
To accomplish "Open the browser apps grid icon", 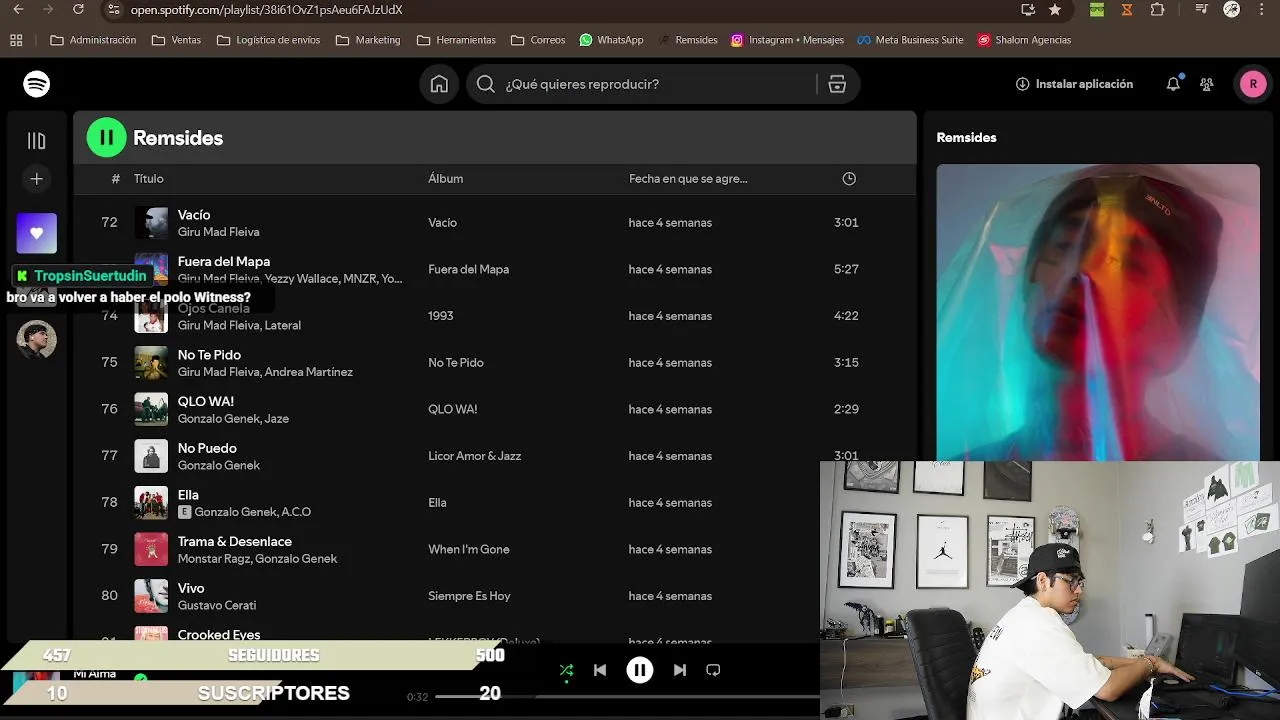I will click(x=16, y=40).
